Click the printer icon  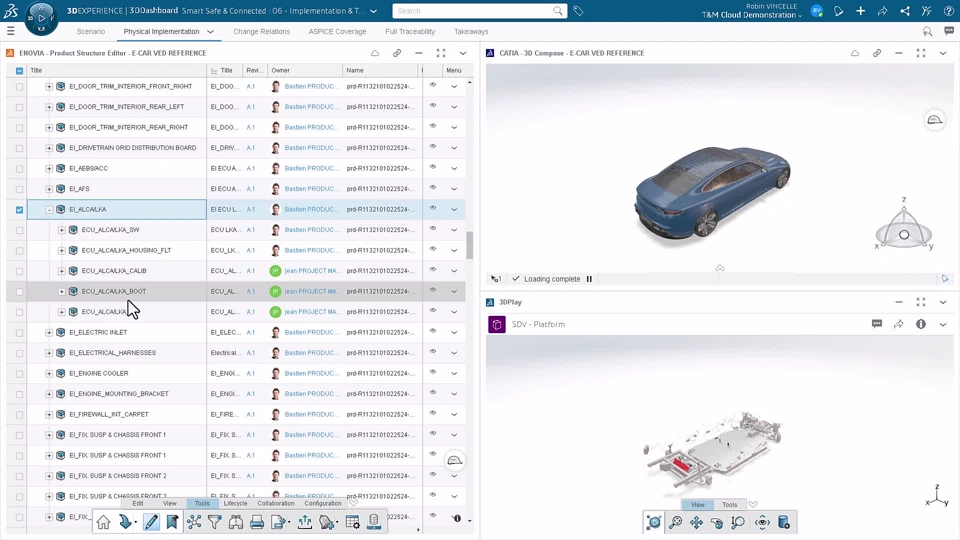click(x=257, y=522)
